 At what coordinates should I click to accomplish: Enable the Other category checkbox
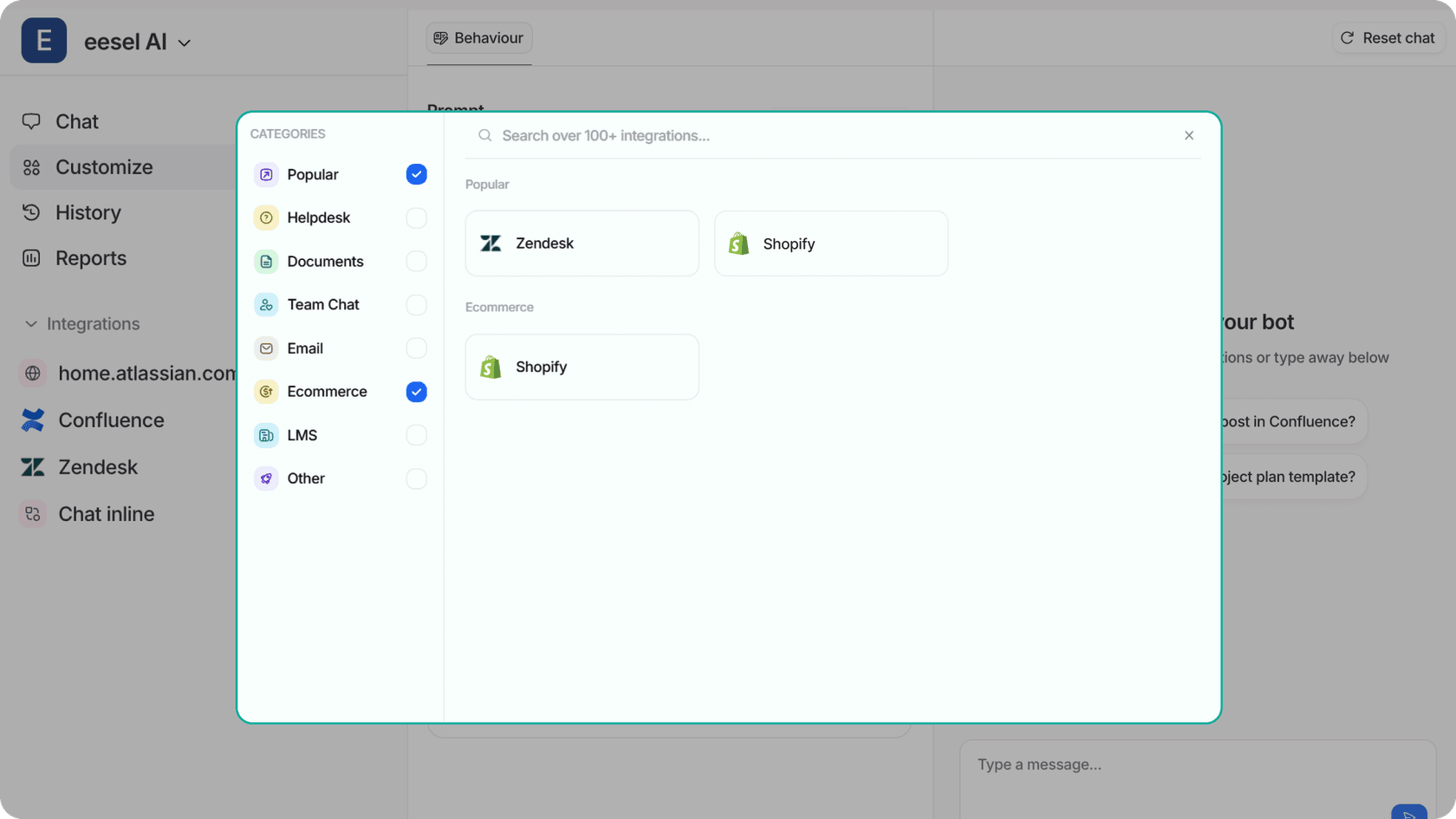point(416,478)
